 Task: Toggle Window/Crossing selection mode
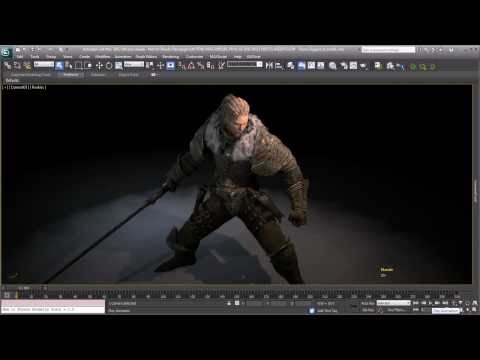(x=89, y=66)
